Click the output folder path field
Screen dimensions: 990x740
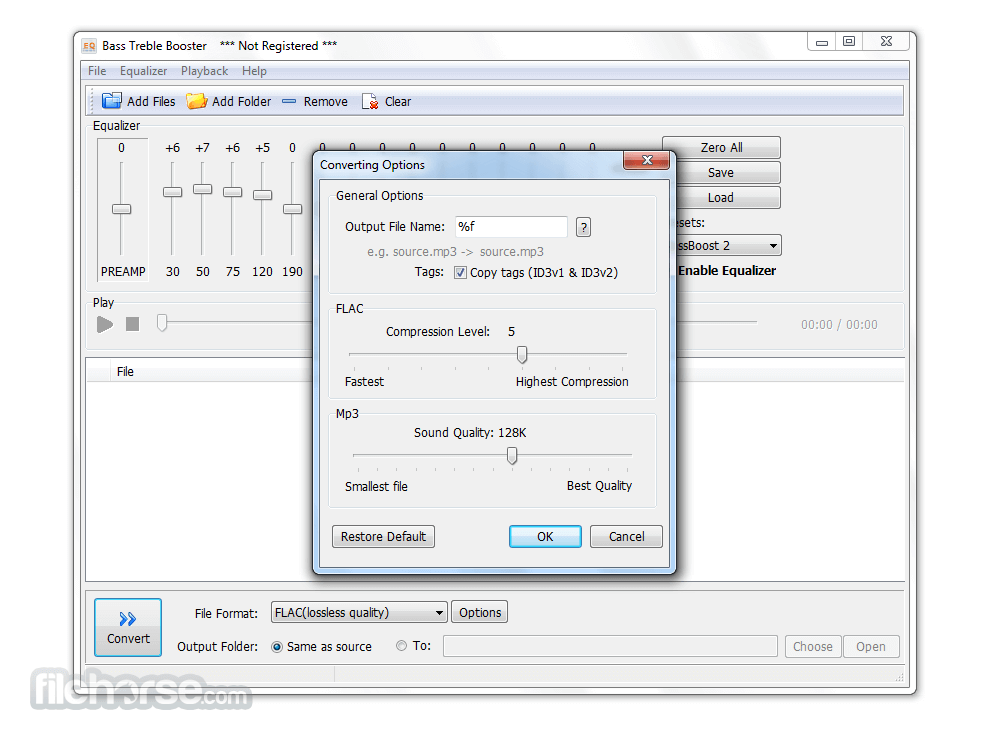[610, 647]
